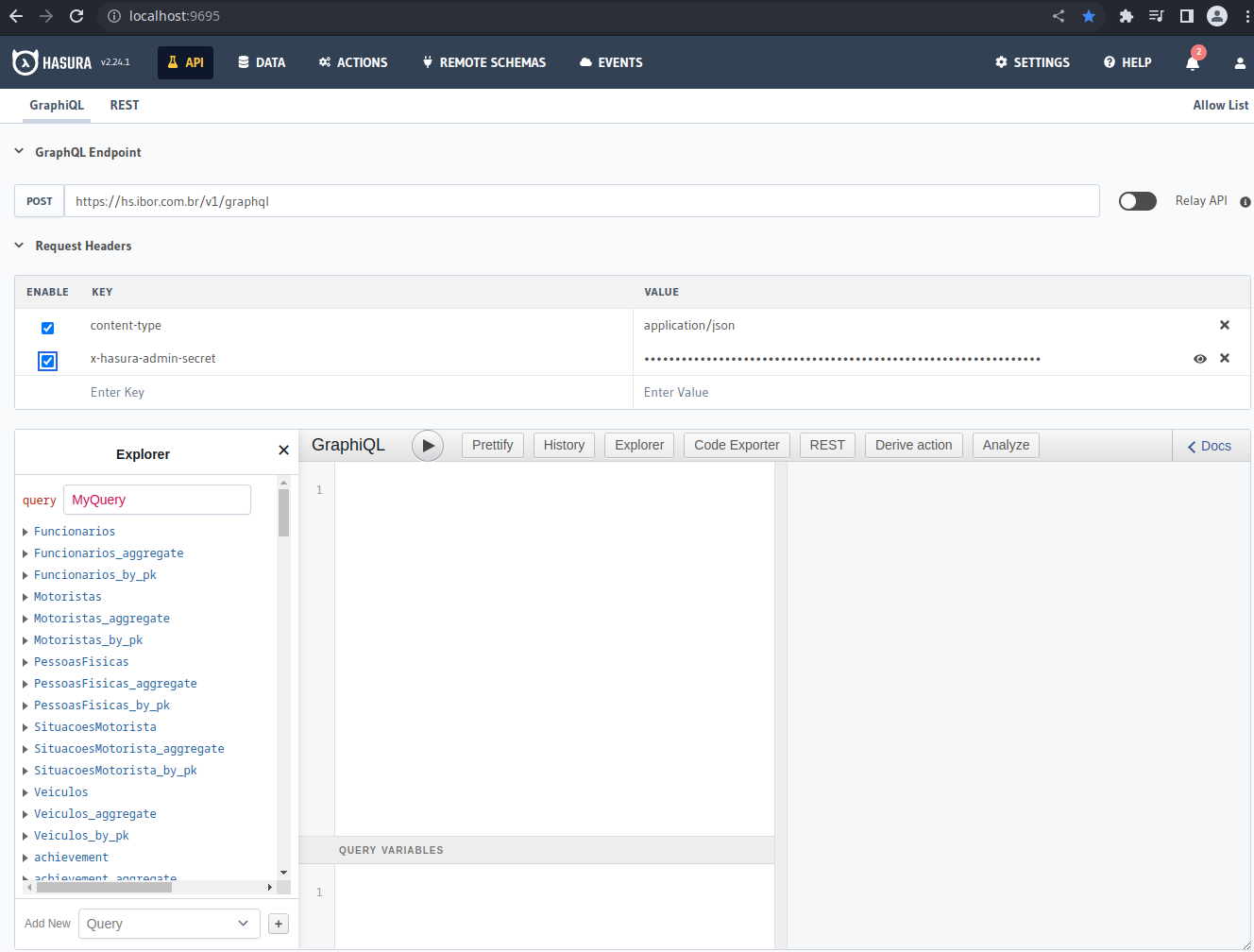The height and width of the screenshot is (952, 1254).
Task: Open the API tab
Action: pos(185,62)
